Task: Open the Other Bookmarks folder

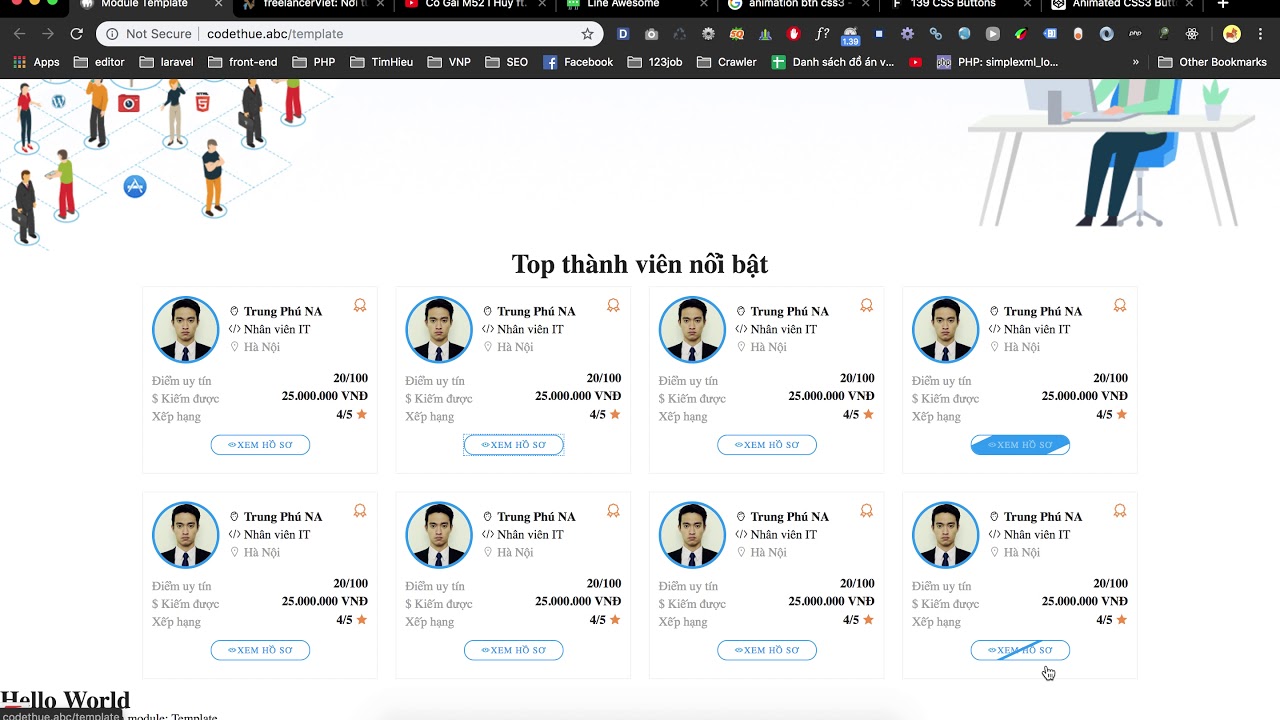Action: (x=1212, y=62)
